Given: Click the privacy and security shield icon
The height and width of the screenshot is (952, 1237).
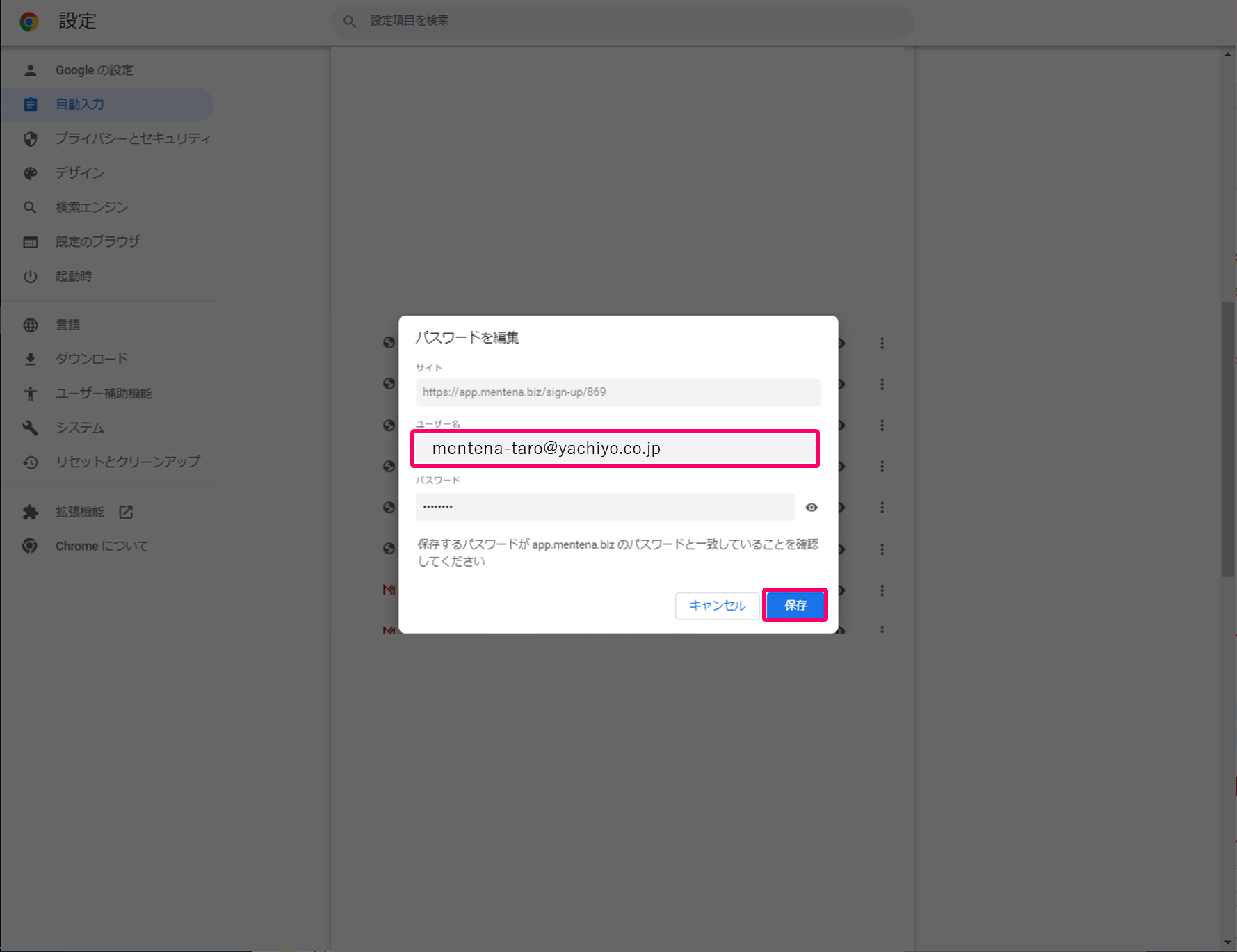Looking at the screenshot, I should tap(31, 138).
